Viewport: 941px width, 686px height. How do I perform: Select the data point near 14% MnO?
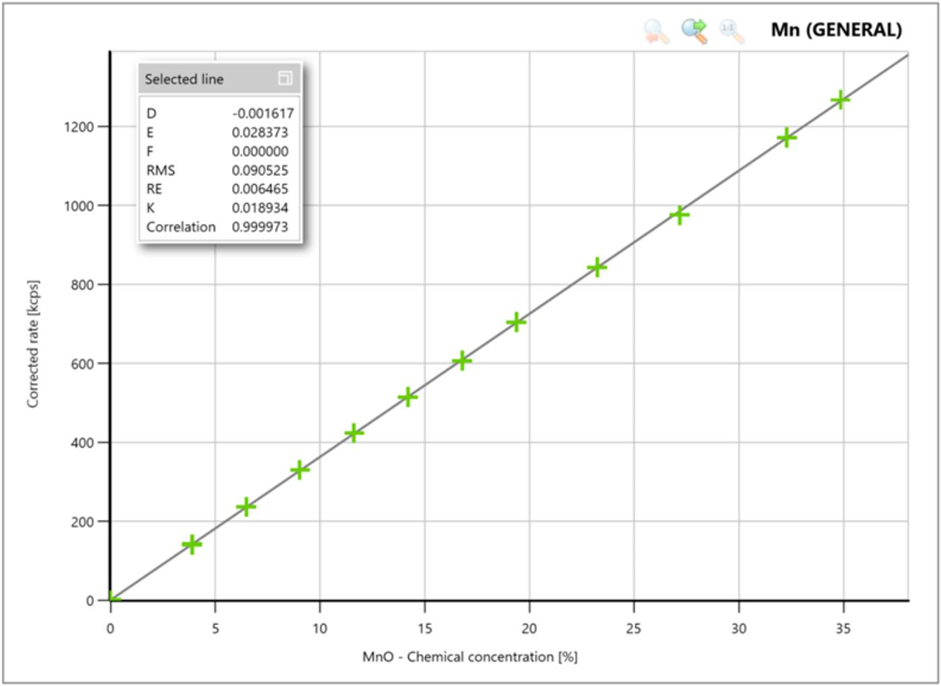click(407, 396)
